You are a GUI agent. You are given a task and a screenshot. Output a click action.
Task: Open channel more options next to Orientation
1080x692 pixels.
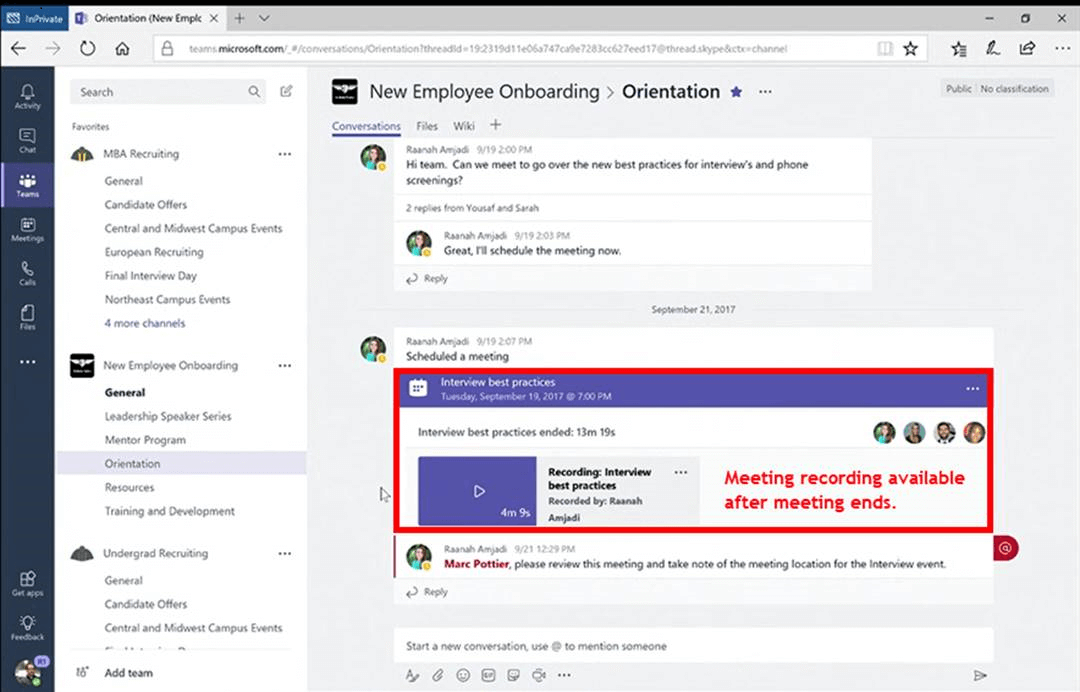[x=765, y=92]
